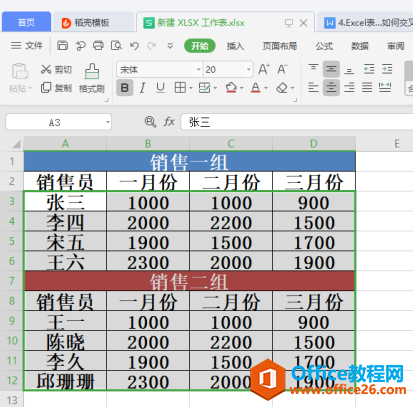Click the distributed alignment icon
Image resolution: width=413 pixels, height=407 pixels.
click(385, 88)
